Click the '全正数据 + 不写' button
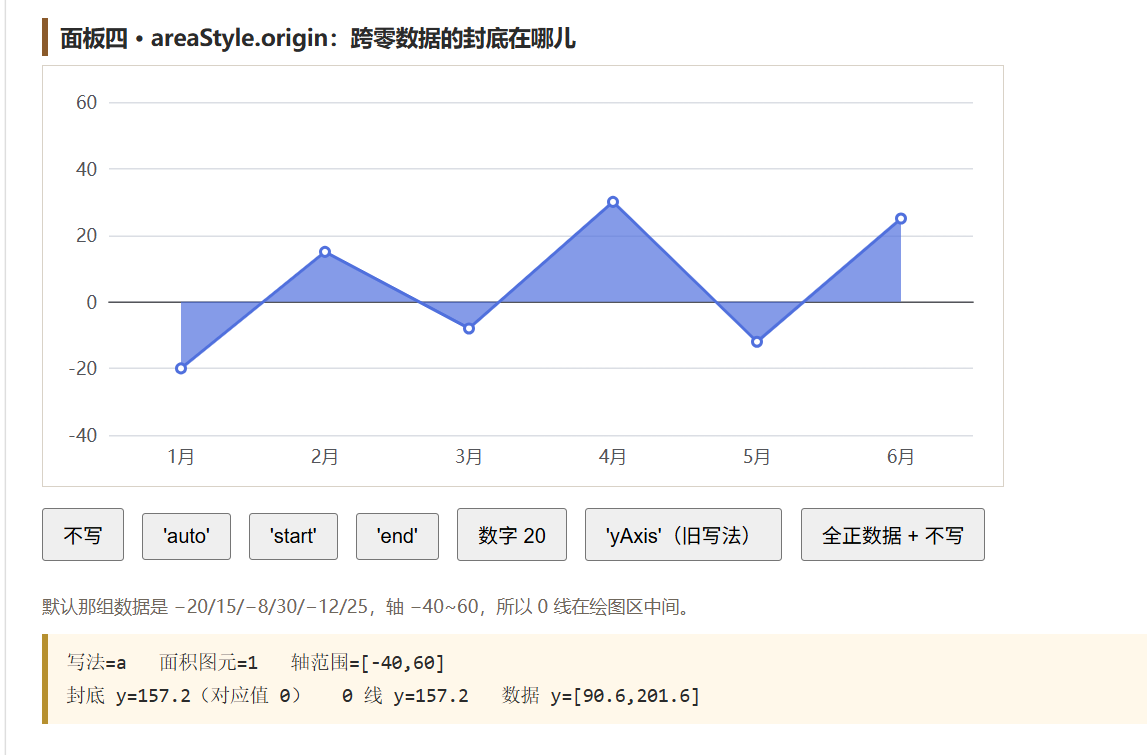 click(892, 535)
